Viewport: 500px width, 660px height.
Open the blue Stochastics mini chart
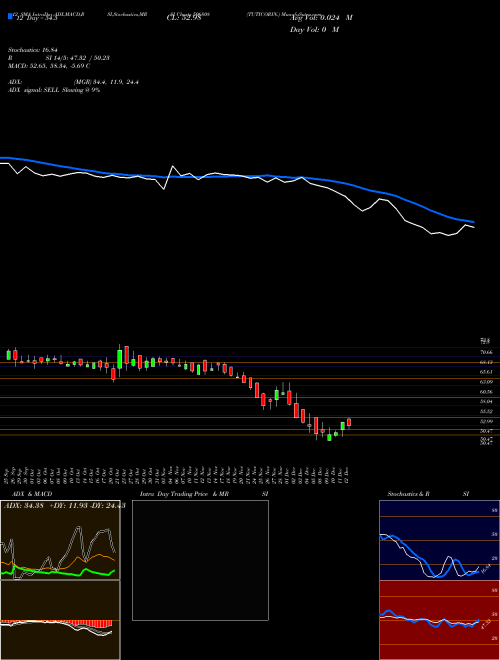point(439,540)
